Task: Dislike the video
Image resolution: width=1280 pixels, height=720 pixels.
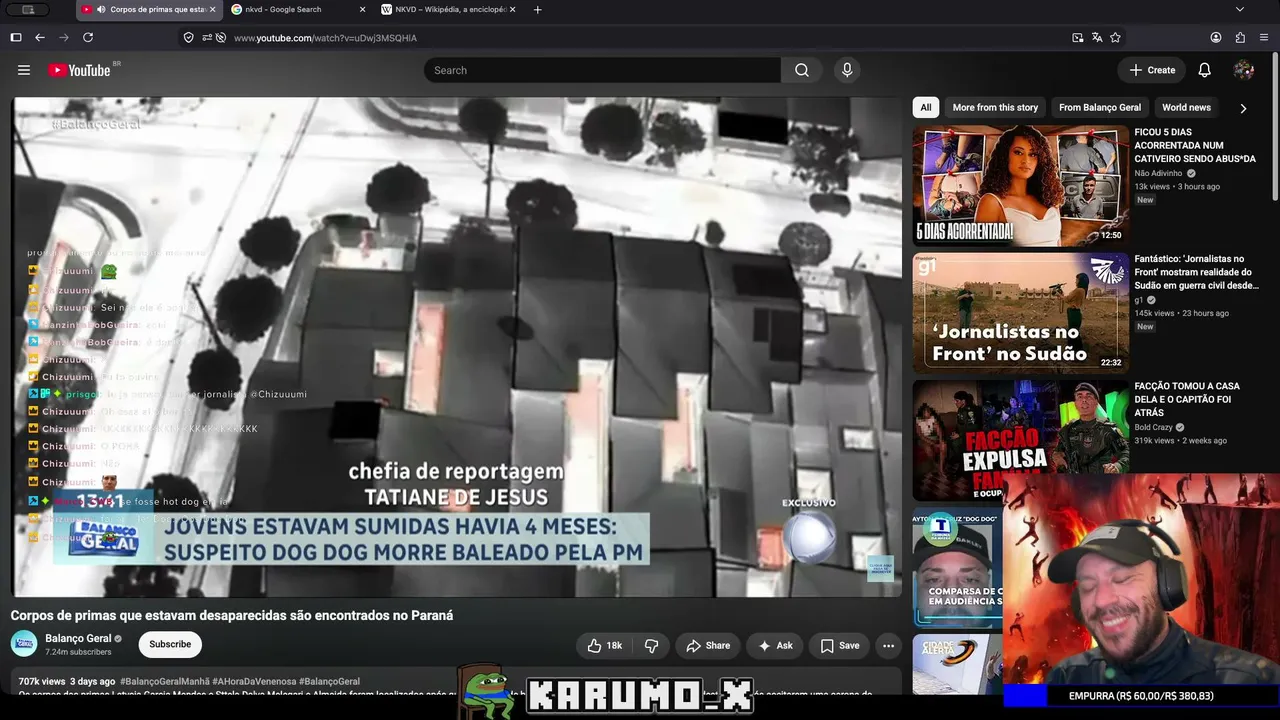Action: click(x=651, y=646)
